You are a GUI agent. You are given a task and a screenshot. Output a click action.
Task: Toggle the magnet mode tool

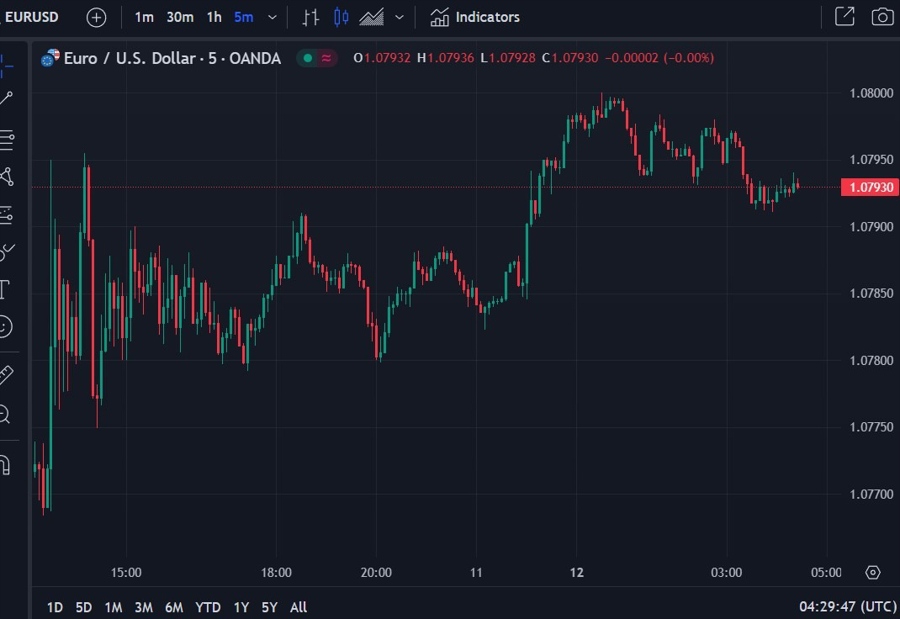tap(5, 465)
